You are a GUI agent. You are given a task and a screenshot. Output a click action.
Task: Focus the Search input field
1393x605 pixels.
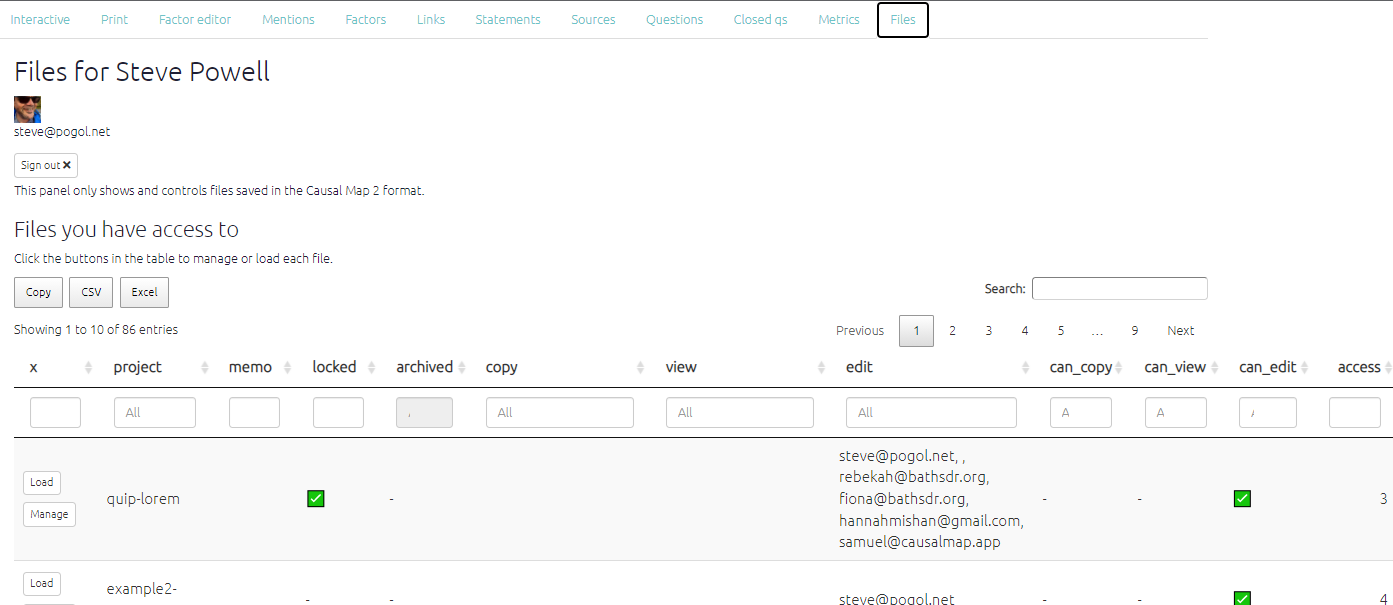click(x=1119, y=289)
